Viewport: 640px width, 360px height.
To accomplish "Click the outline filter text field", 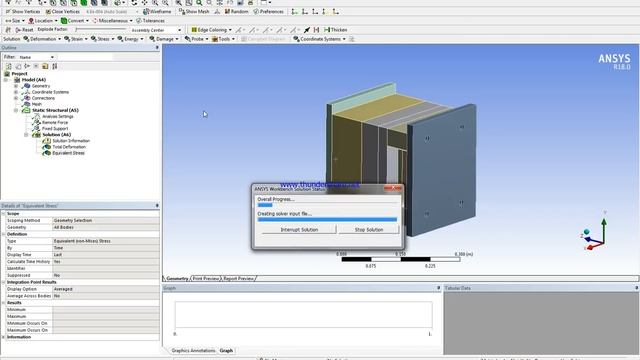I will tap(84, 57).
